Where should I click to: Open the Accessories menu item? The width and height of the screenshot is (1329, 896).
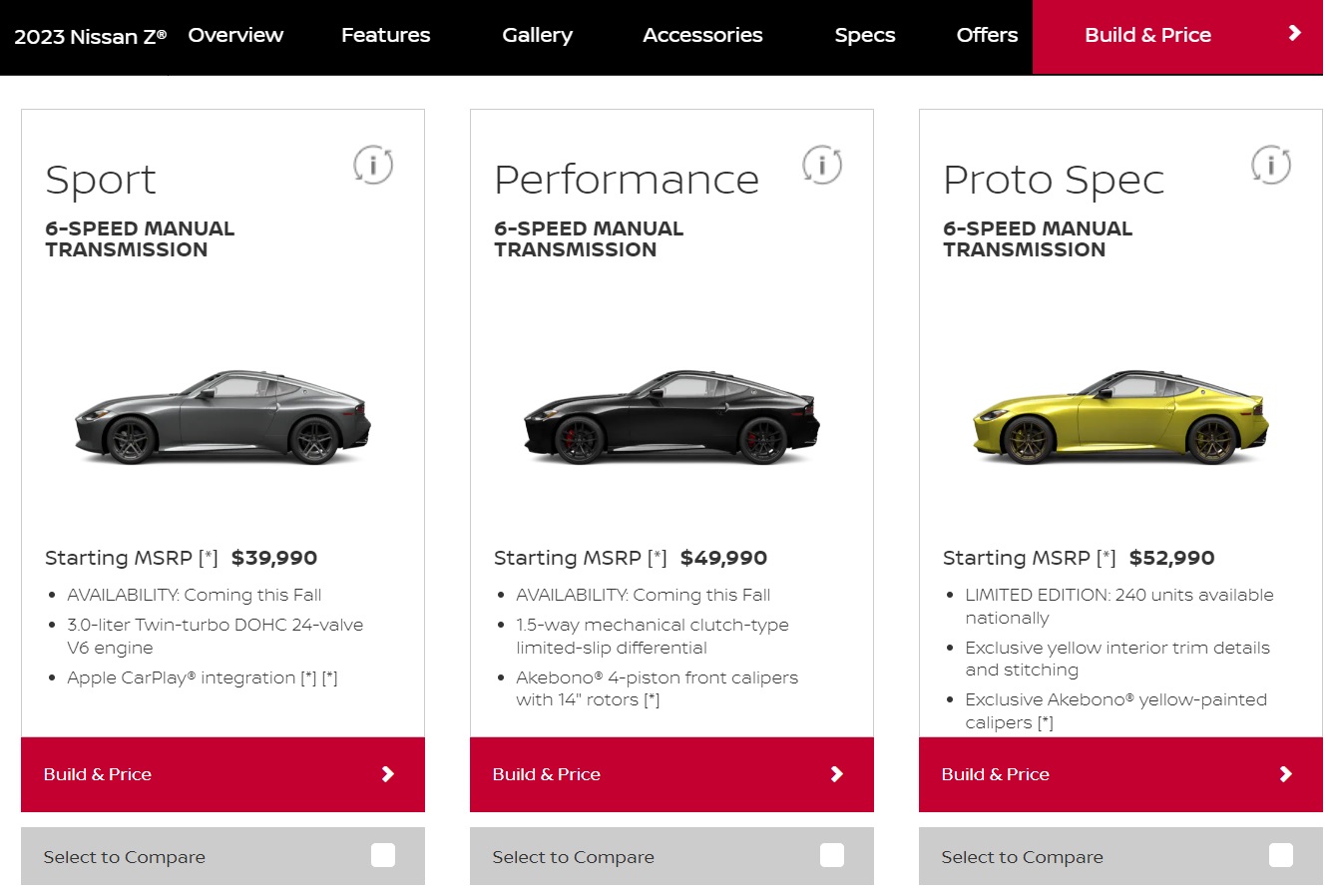click(702, 35)
